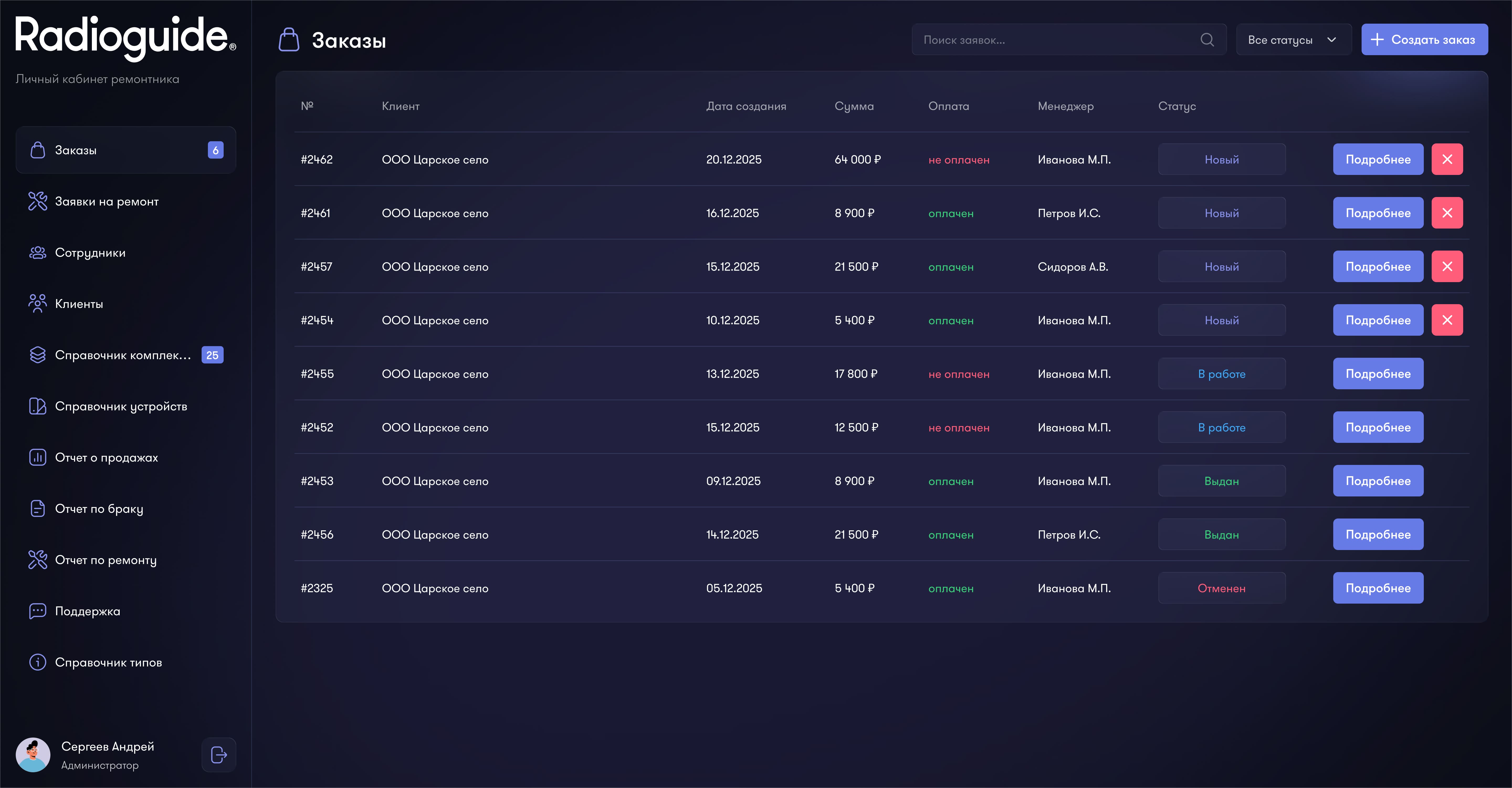The height and width of the screenshot is (788, 1512).
Task: Click the chat bubble icon for Поддержка
Action: click(38, 611)
